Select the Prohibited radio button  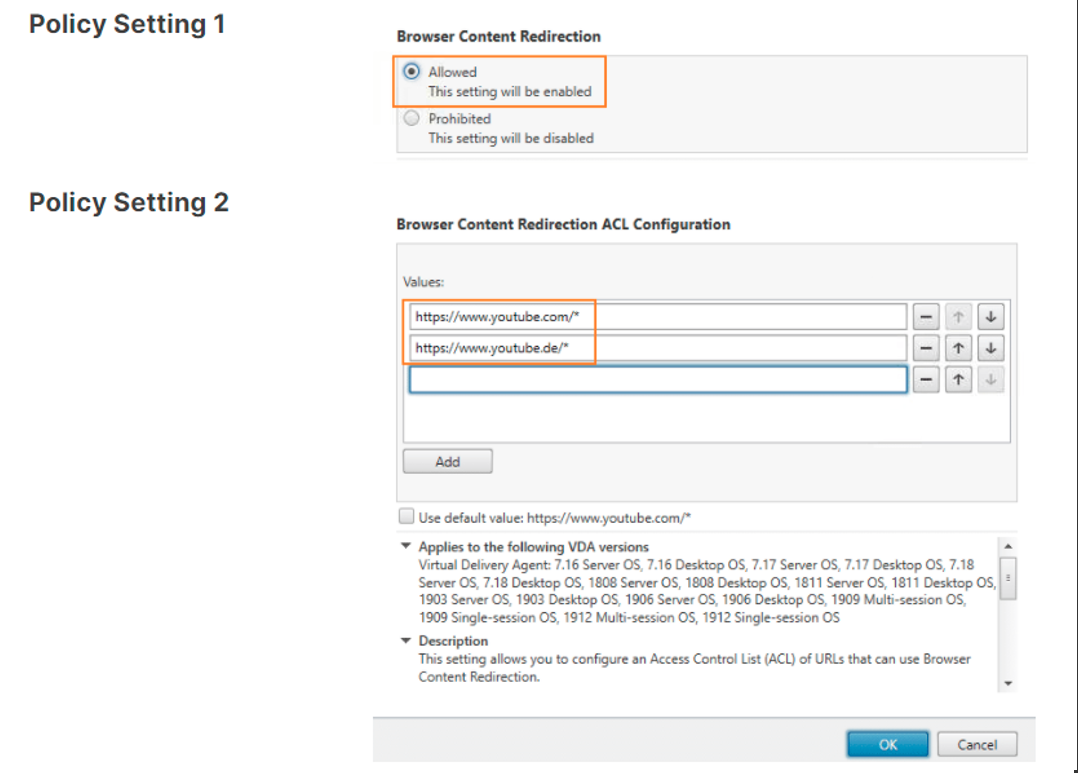[411, 119]
